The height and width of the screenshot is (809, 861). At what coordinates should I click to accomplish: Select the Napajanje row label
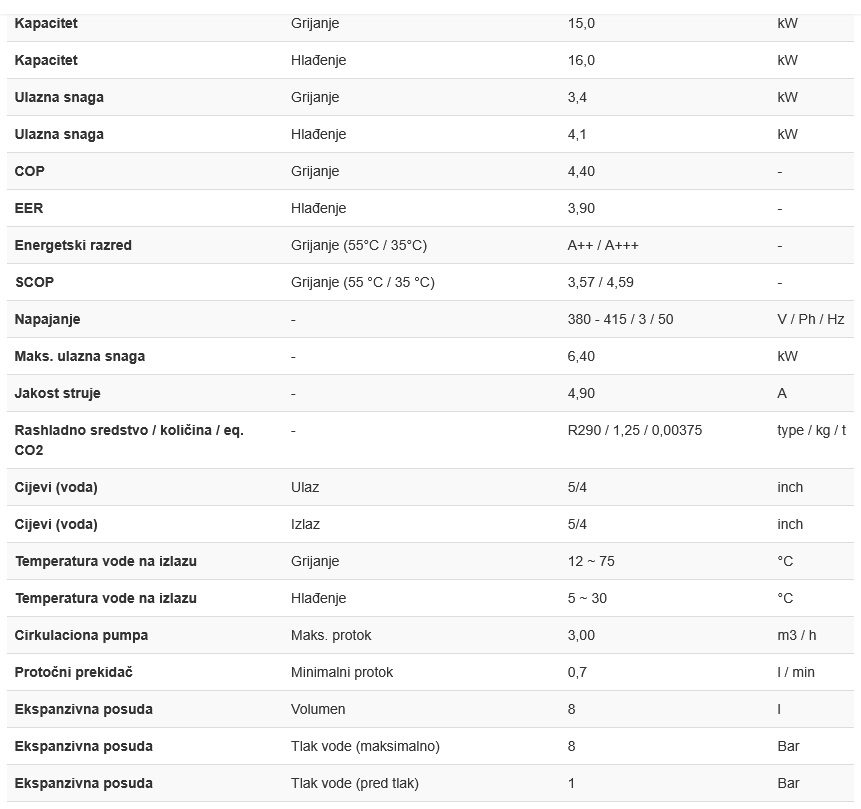point(47,319)
